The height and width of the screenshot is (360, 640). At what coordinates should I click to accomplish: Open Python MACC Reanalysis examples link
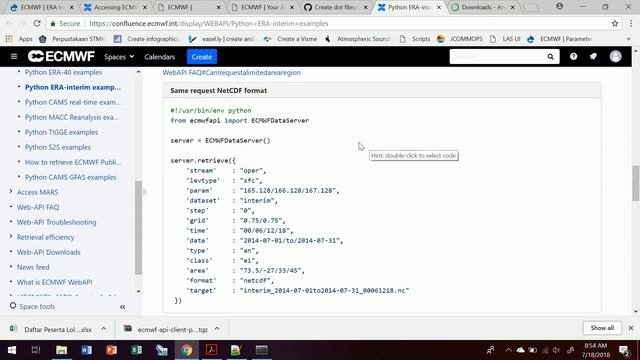[x=72, y=117]
